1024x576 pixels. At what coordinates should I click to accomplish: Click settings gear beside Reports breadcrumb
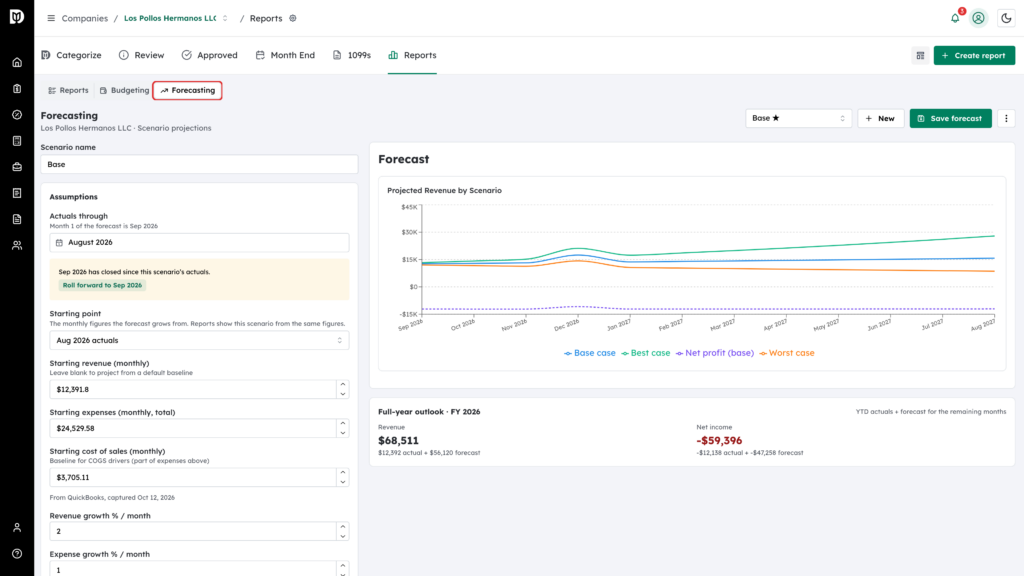coord(293,18)
